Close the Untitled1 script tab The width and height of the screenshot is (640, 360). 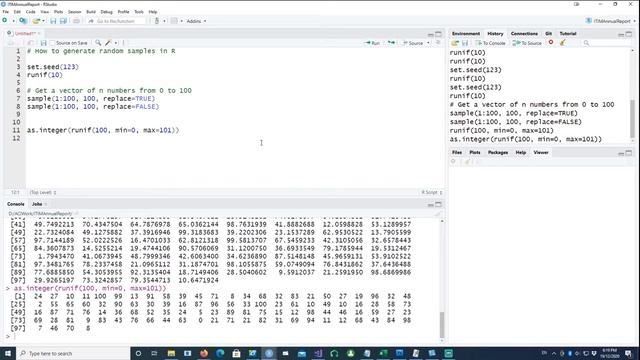[39, 33]
